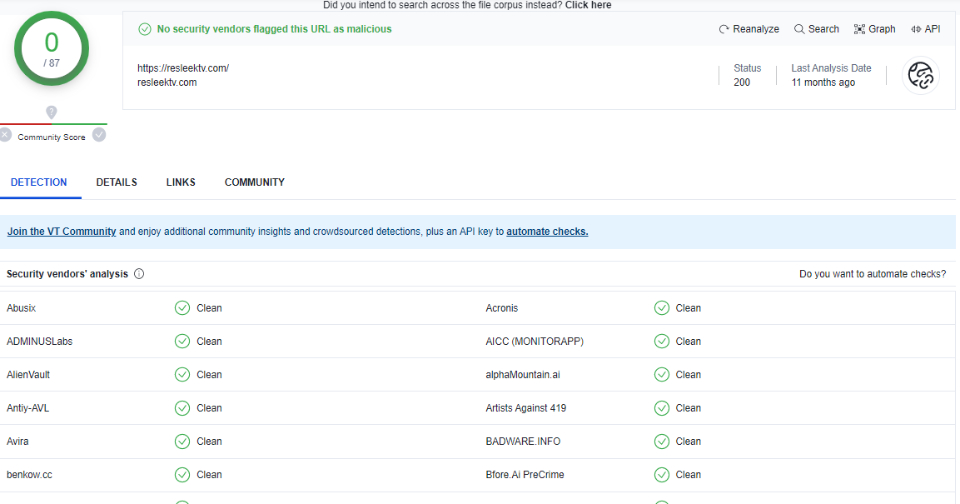Click the 'Security vendors' analysis' heading
The image size is (960, 504).
pyautogui.click(x=67, y=274)
